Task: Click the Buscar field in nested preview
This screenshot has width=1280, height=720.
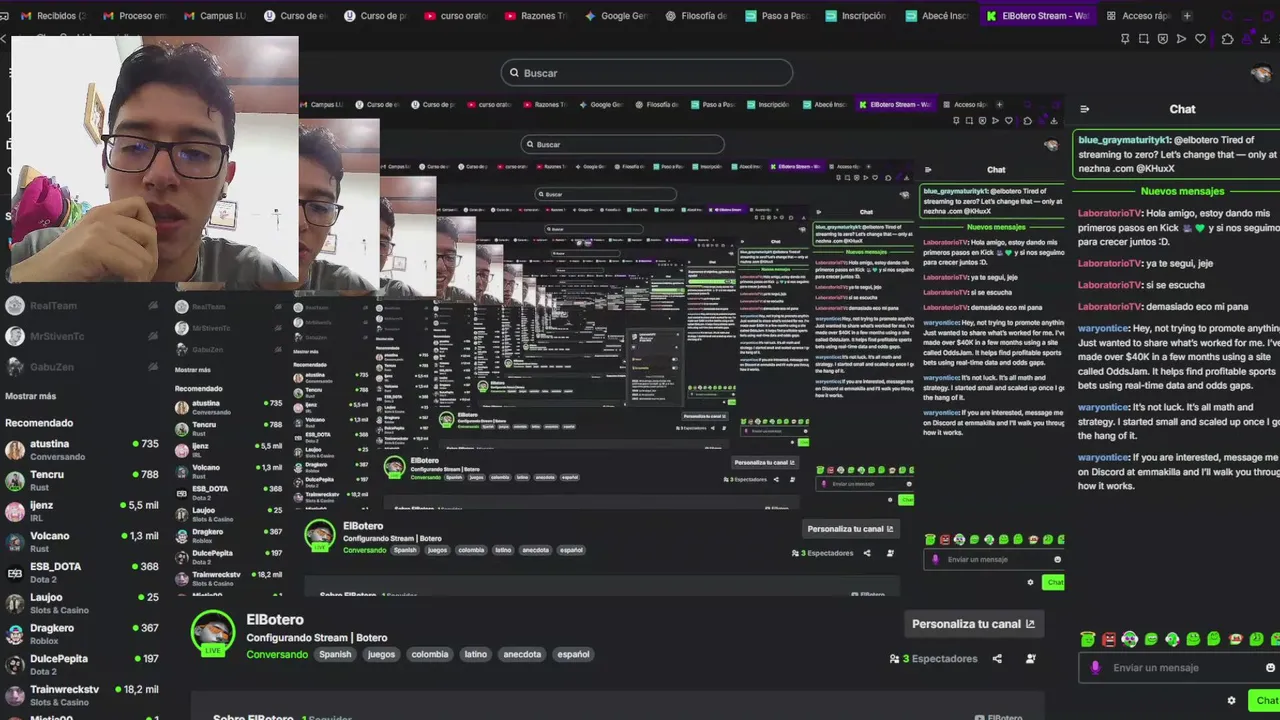Action: [622, 144]
